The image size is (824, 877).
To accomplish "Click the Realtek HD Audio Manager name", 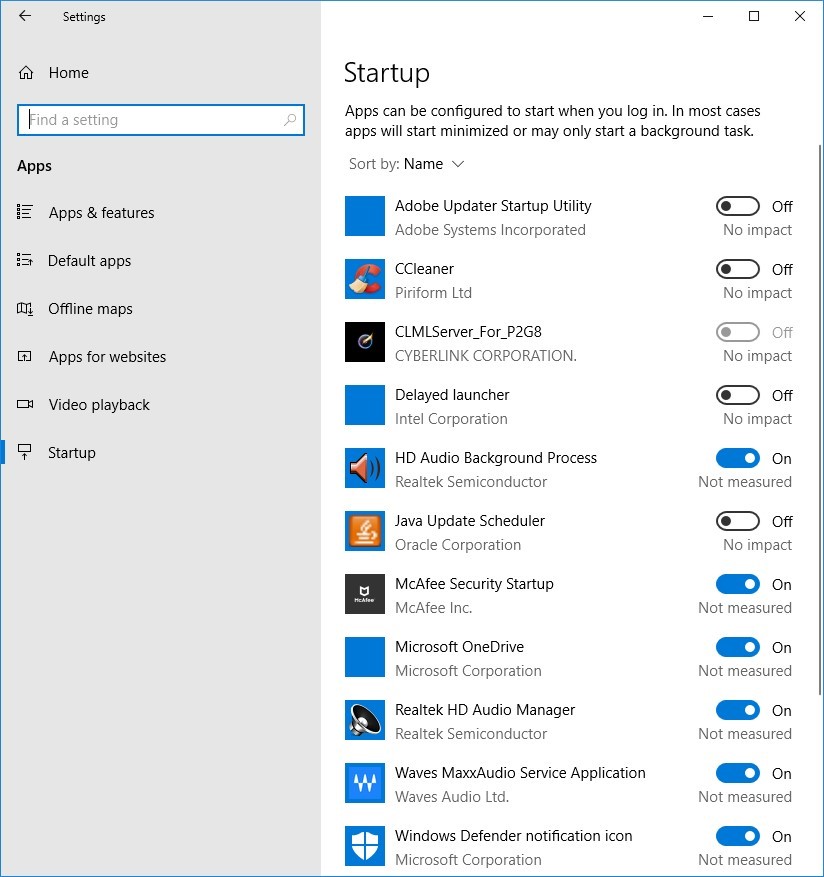I will pyautogui.click(x=484, y=710).
